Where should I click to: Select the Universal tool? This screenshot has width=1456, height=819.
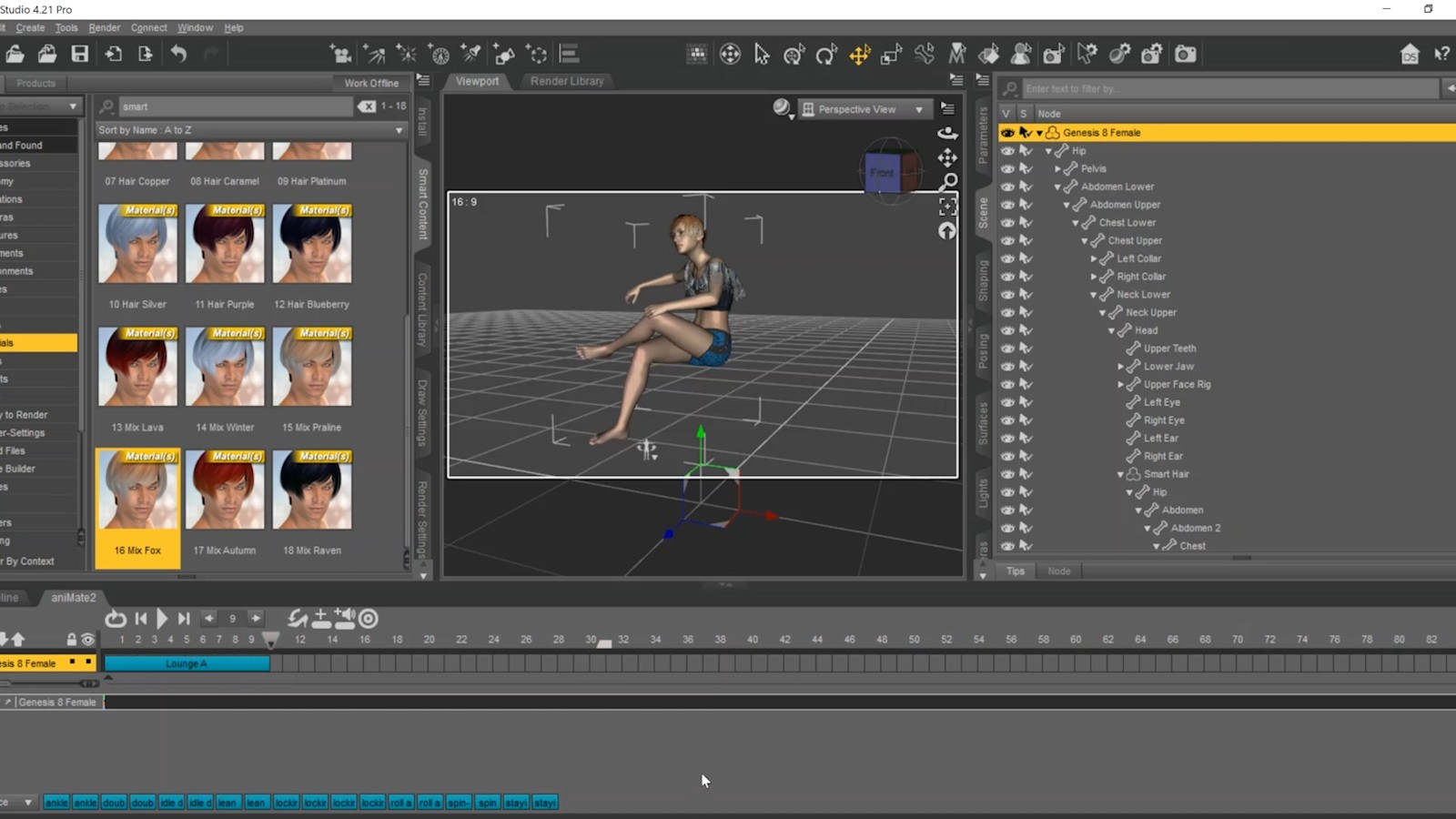click(x=794, y=55)
